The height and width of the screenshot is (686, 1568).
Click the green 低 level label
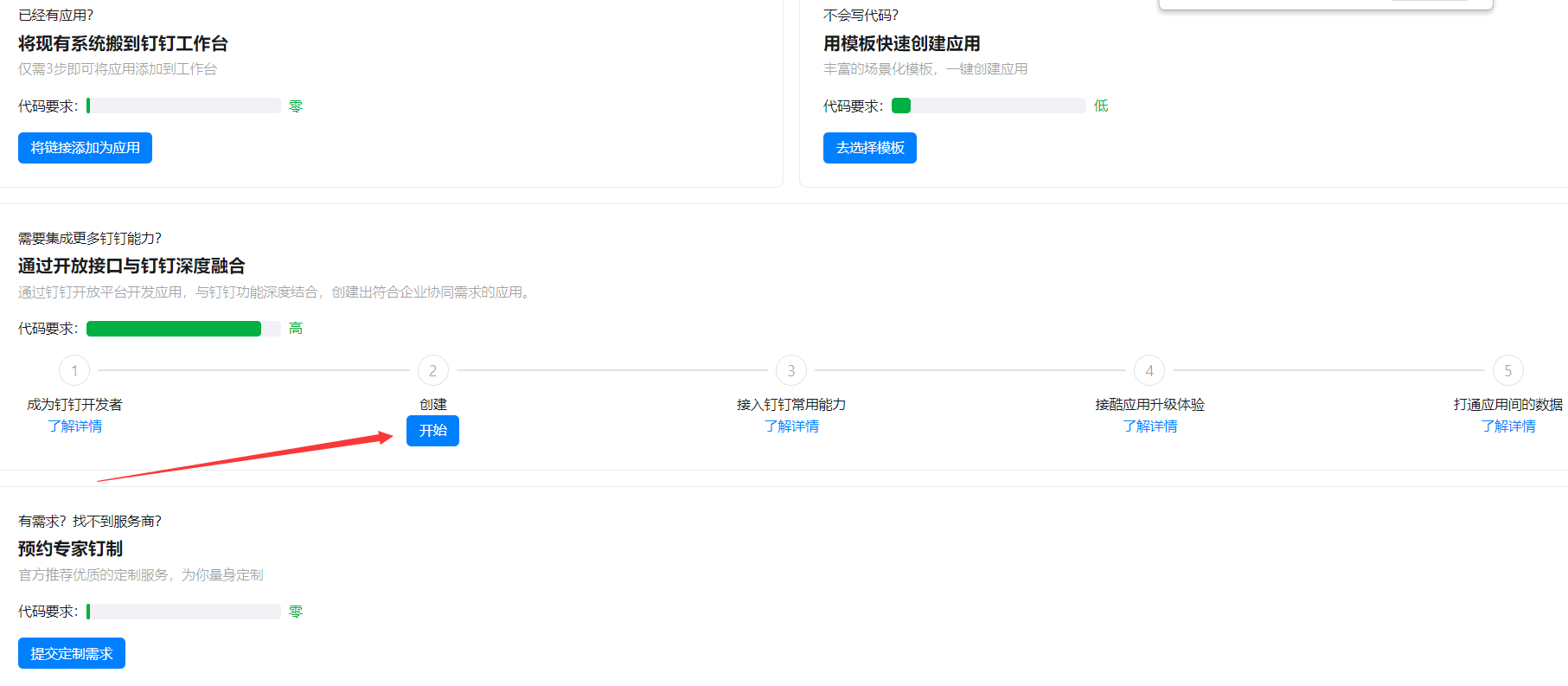[x=1101, y=106]
